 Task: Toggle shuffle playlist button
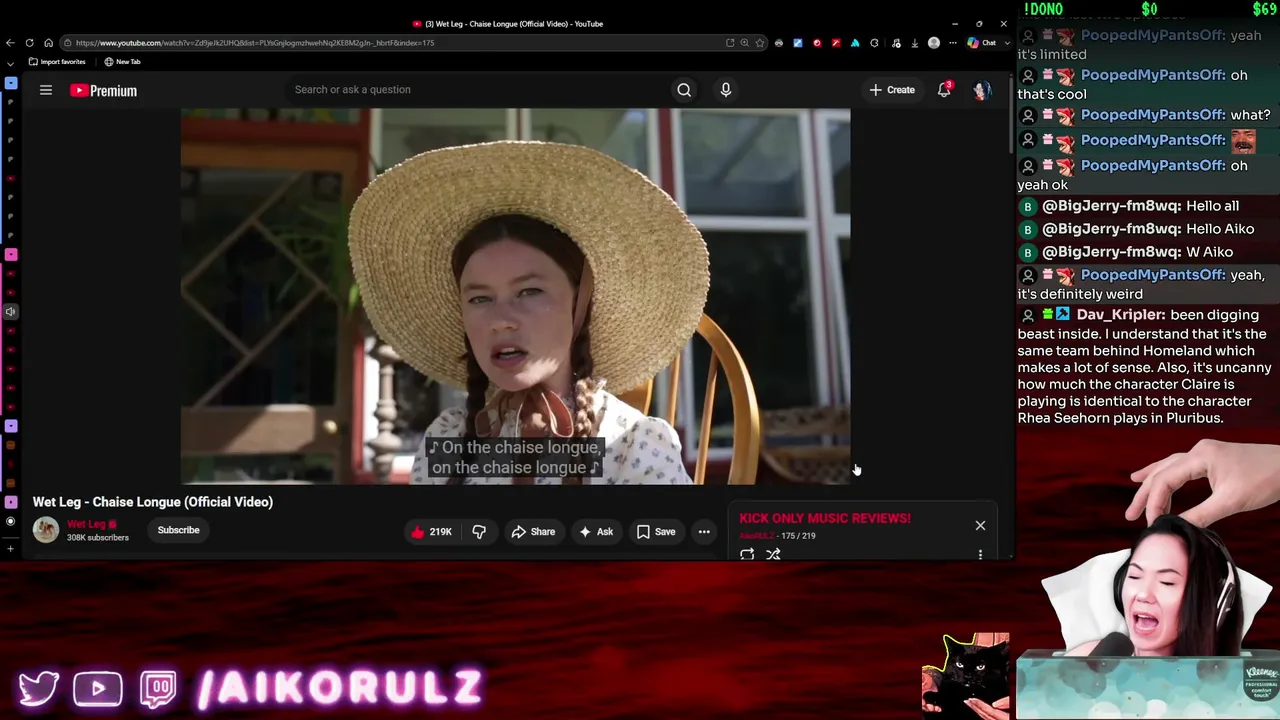tap(773, 554)
